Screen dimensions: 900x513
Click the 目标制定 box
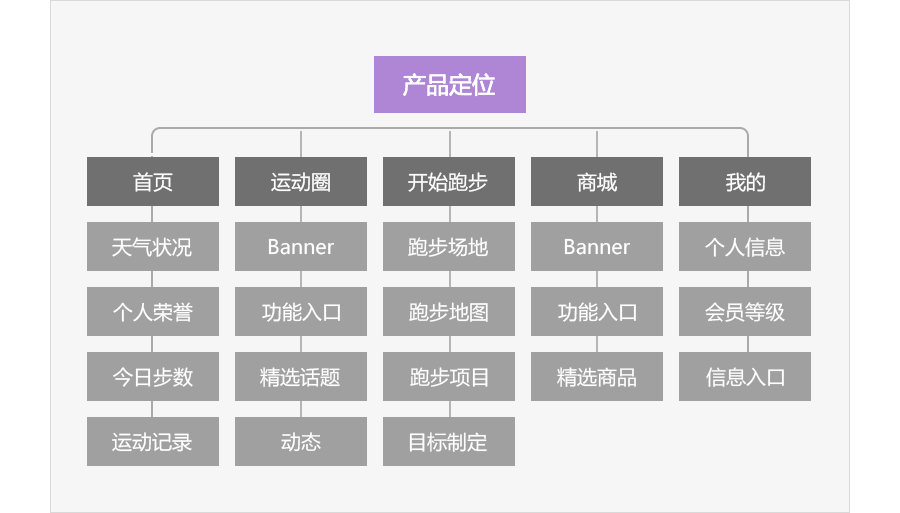coord(449,441)
